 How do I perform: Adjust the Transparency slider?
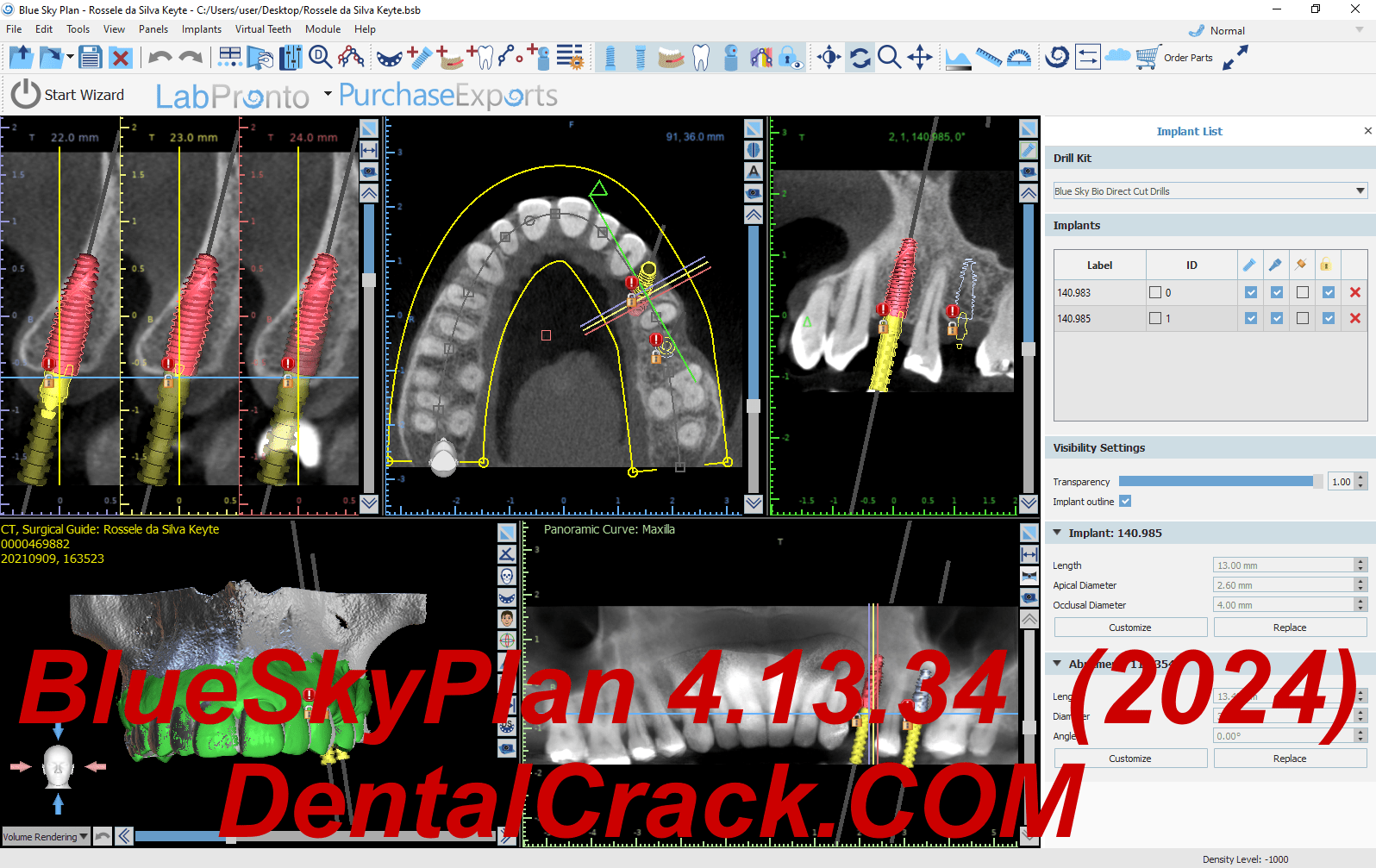pos(1221,482)
